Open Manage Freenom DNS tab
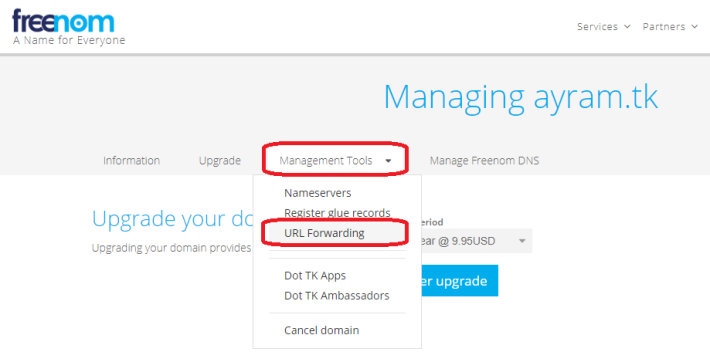710x362 pixels. click(484, 160)
